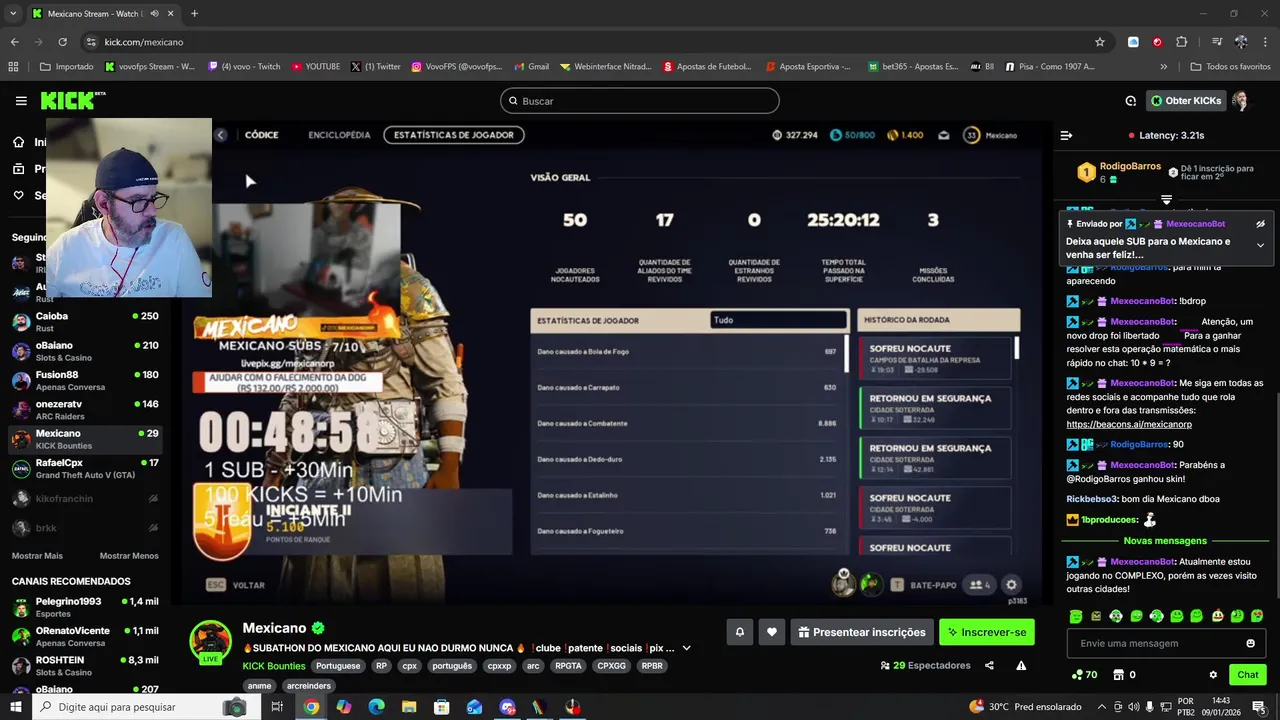Open ROSHTEIN recommended channel
This screenshot has width=1280, height=720.
click(x=85, y=666)
